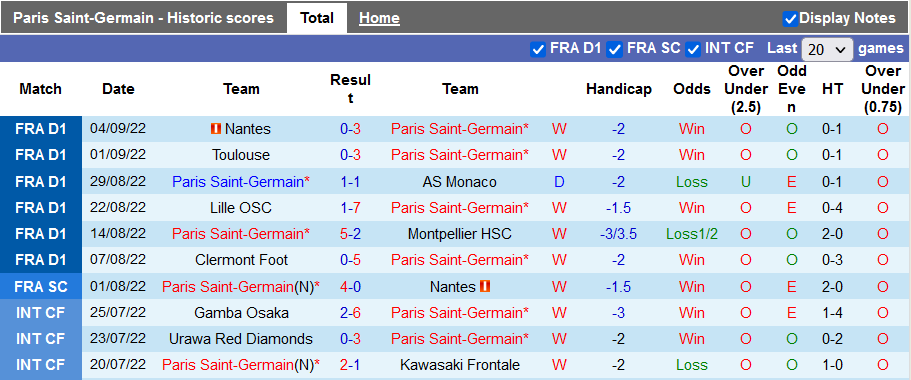Click the Clermont Foot team name
Screen dimensions: 911x380
241,260
